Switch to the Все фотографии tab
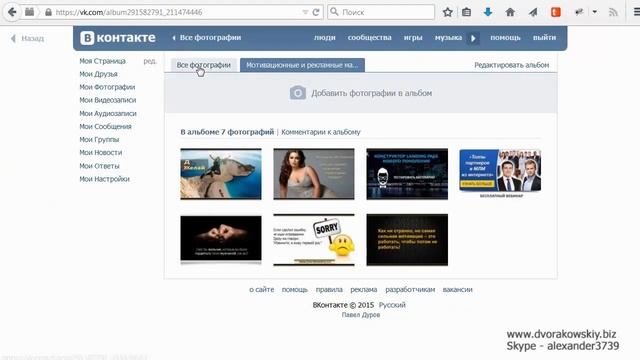Image resolution: width=640 pixels, height=360 pixels. [x=203, y=65]
